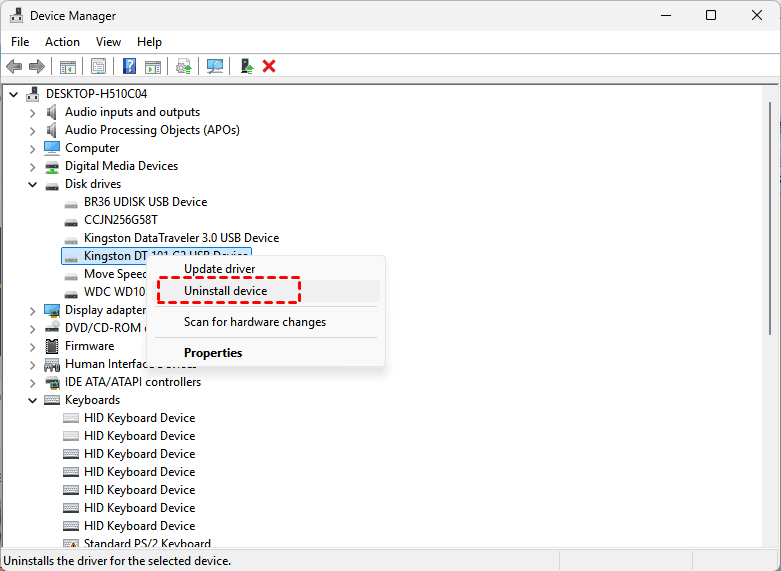Screen dimensions: 781x571
Task: Select Uninstall device in the context menu
Action: pyautogui.click(x=239, y=291)
